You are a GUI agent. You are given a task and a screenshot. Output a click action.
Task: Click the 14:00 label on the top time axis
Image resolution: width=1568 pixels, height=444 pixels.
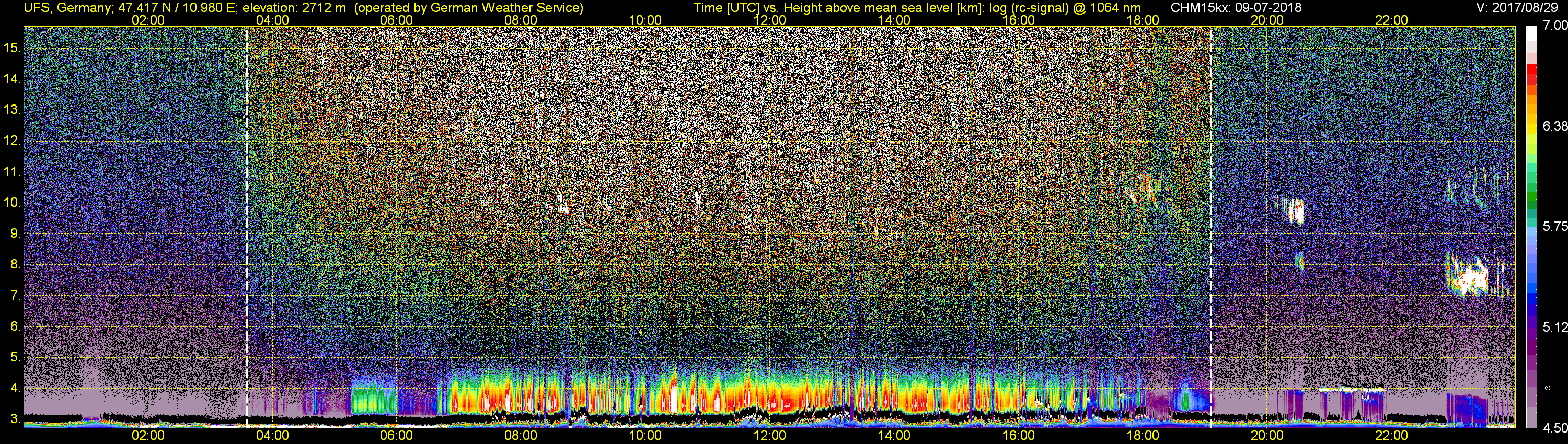[x=894, y=20]
